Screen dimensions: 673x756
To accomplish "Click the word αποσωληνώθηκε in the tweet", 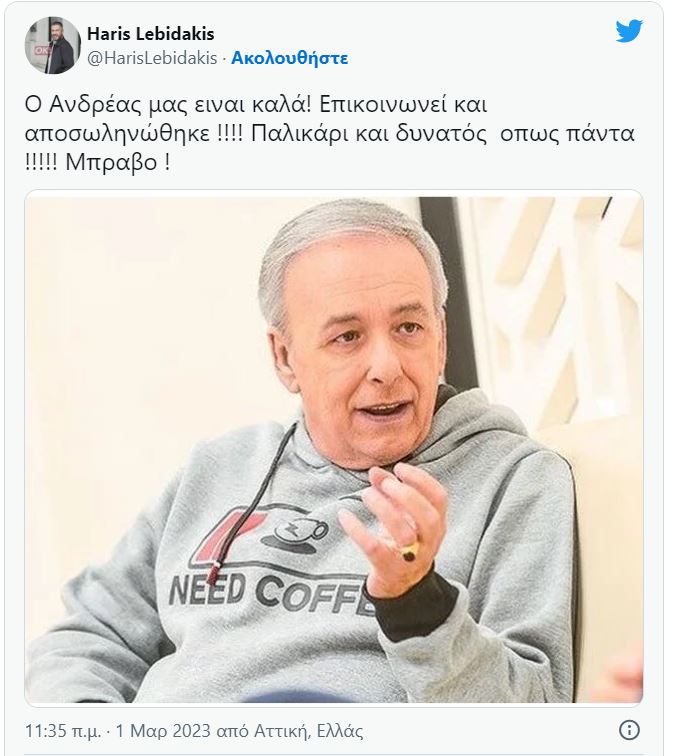I will (117, 133).
